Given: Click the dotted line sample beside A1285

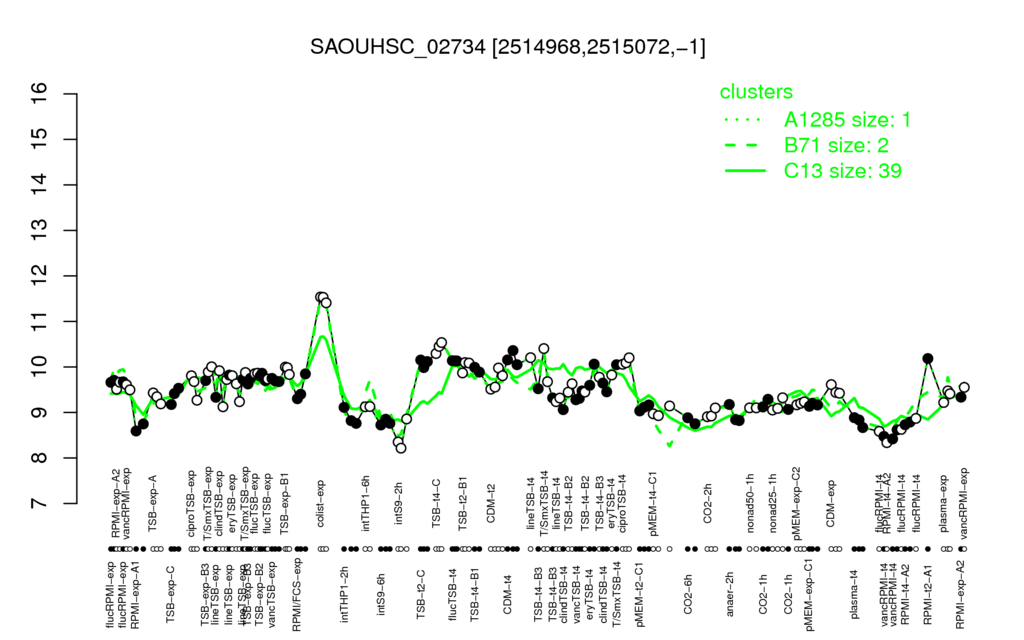Looking at the screenshot, I should click(x=744, y=120).
